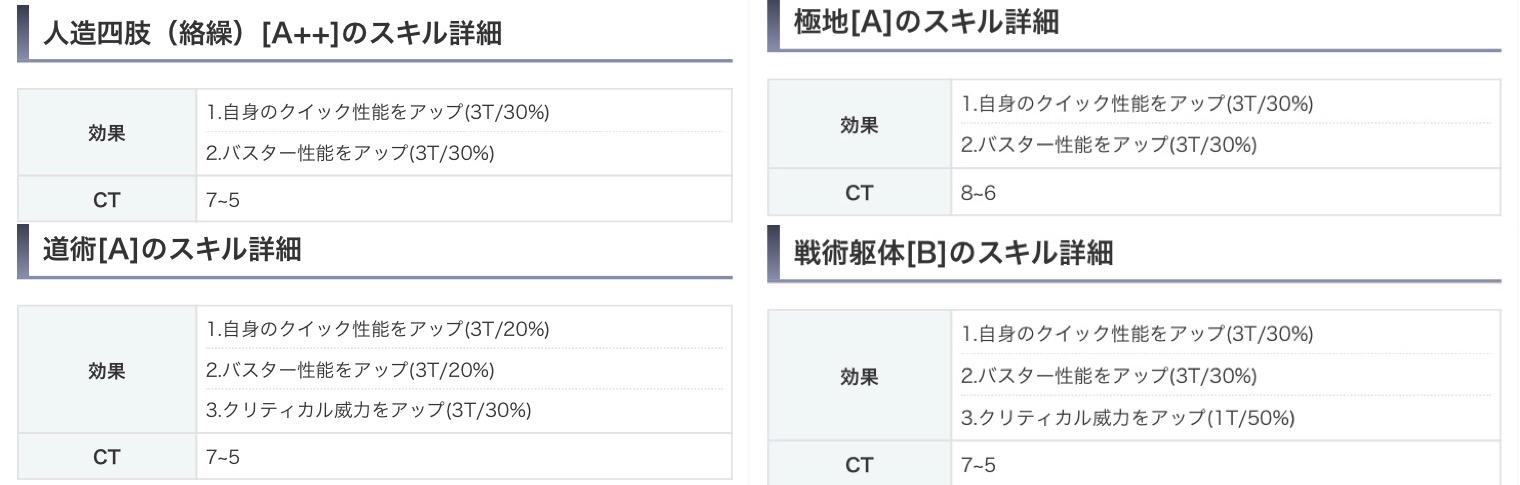Click the 効果 label in the 道術[A] table
The height and width of the screenshot is (485, 1520).
107,370
